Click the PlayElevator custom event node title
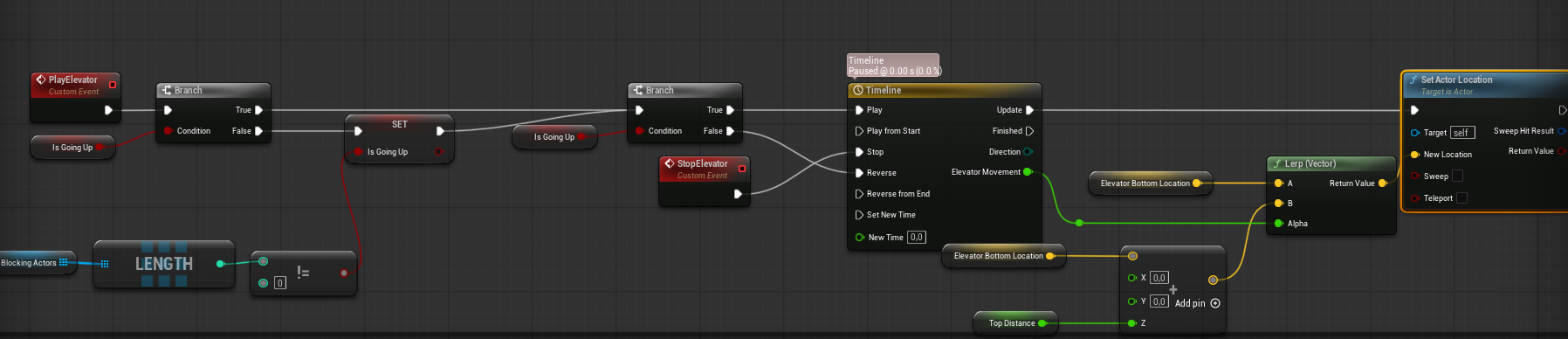The width and height of the screenshot is (1568, 339). tap(72, 80)
